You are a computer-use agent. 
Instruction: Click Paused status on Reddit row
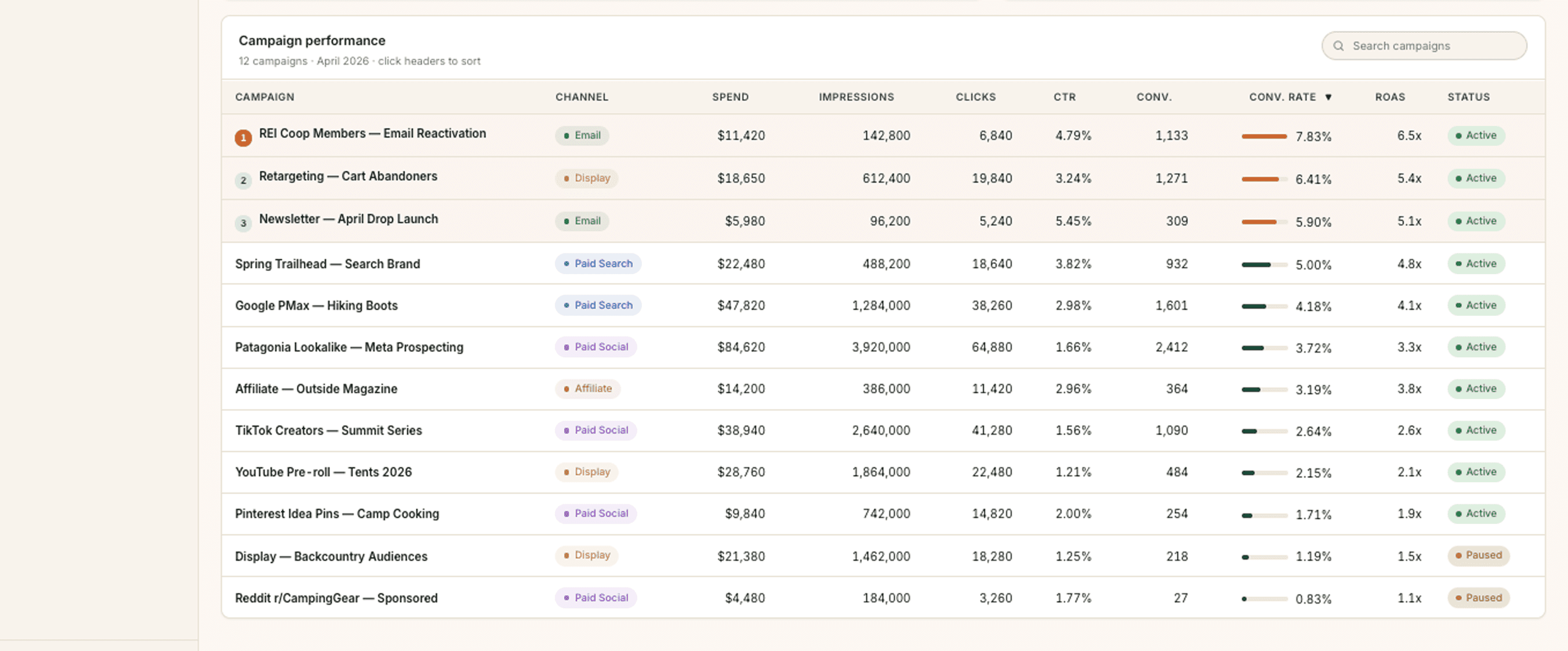coord(1478,598)
